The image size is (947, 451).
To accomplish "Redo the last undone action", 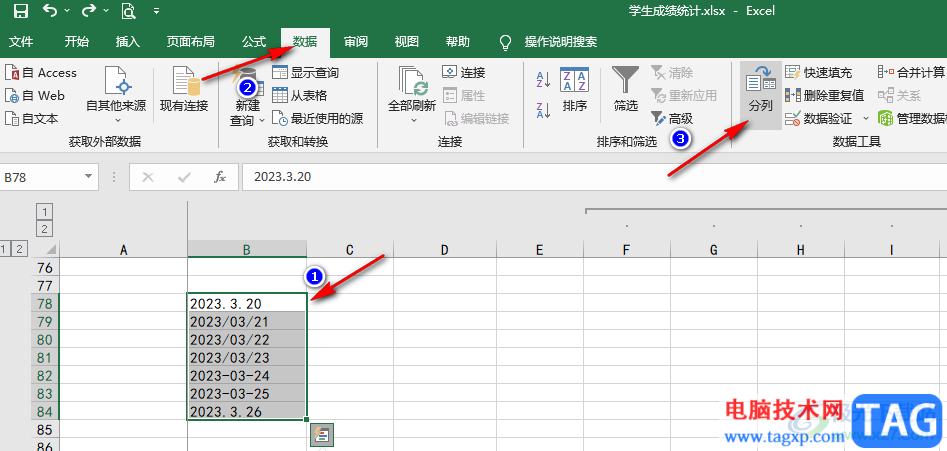I will click(x=89, y=10).
